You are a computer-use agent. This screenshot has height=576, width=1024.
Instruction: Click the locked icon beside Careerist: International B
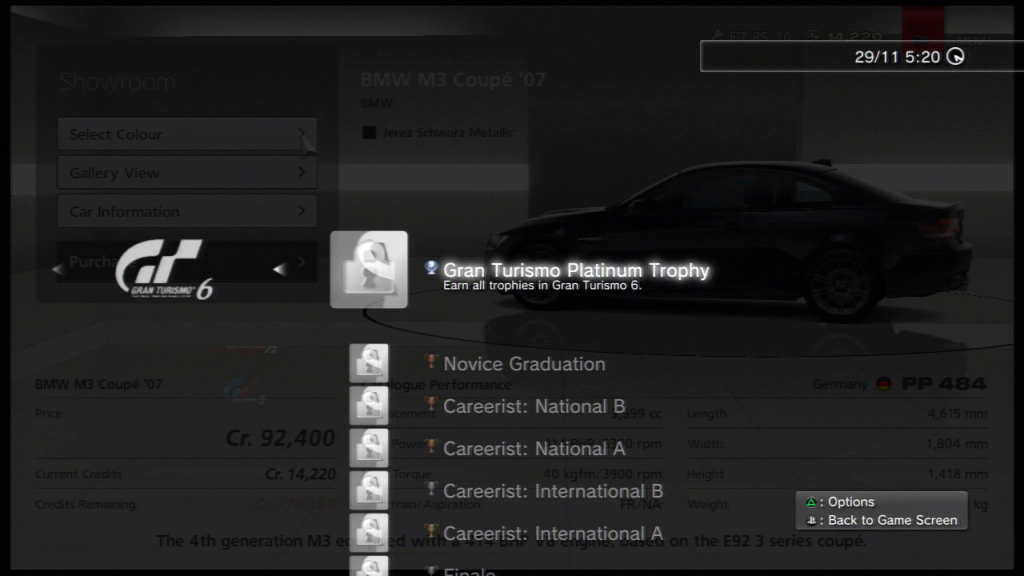369,490
